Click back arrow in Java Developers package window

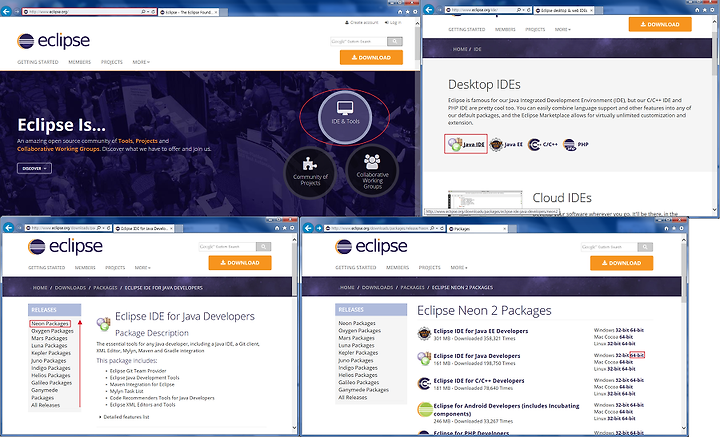click(8, 228)
